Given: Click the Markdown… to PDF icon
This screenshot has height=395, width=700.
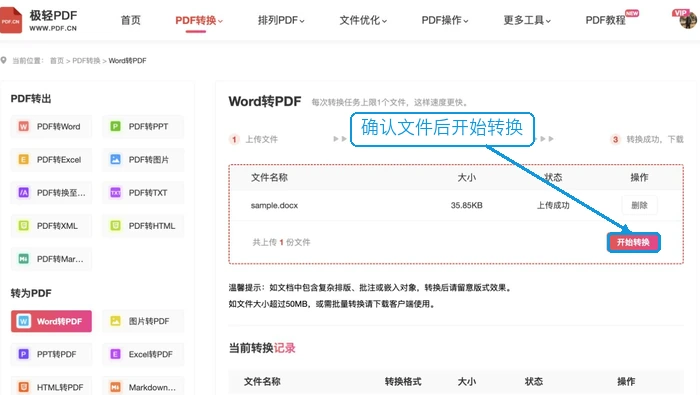Looking at the screenshot, I should tap(115, 387).
